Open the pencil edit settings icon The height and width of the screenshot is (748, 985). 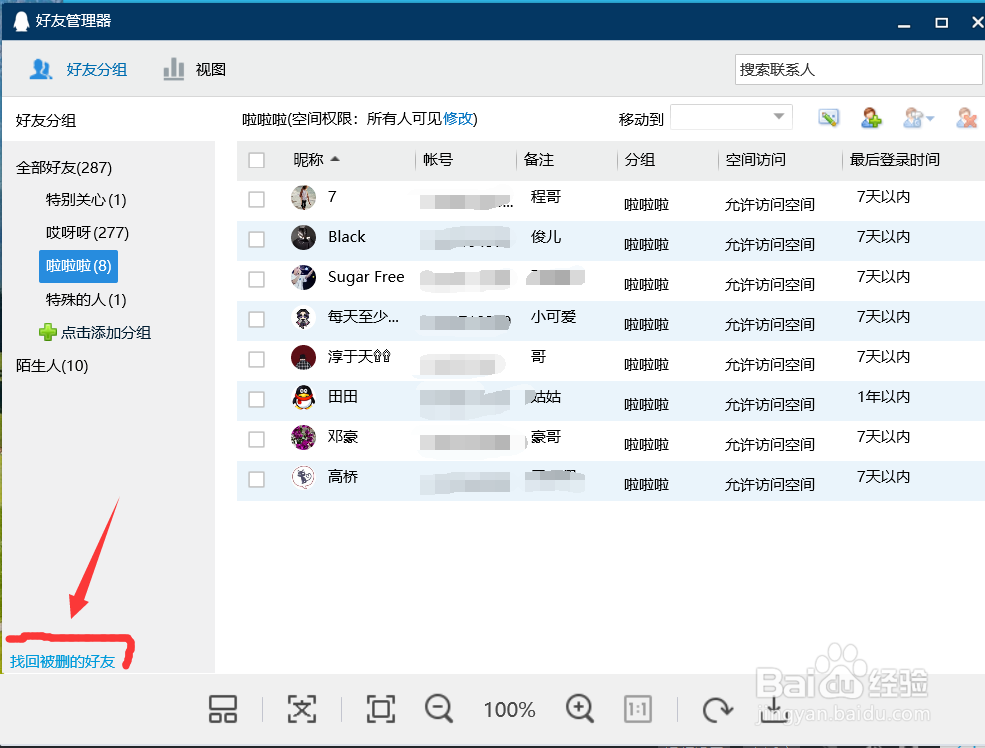(x=828, y=117)
